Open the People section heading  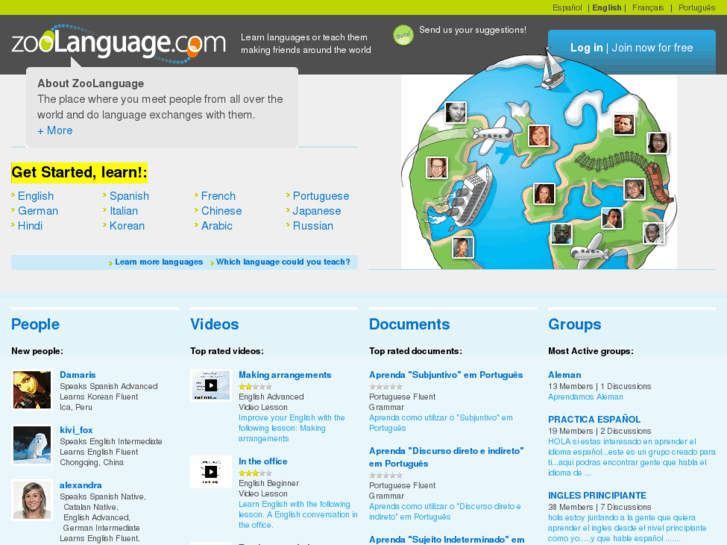(x=35, y=324)
